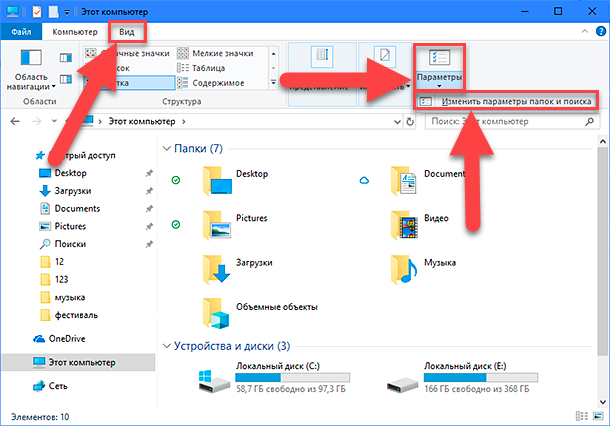Unpin Загрузки using its pin icon
The height and width of the screenshot is (426, 610).
coord(149,191)
